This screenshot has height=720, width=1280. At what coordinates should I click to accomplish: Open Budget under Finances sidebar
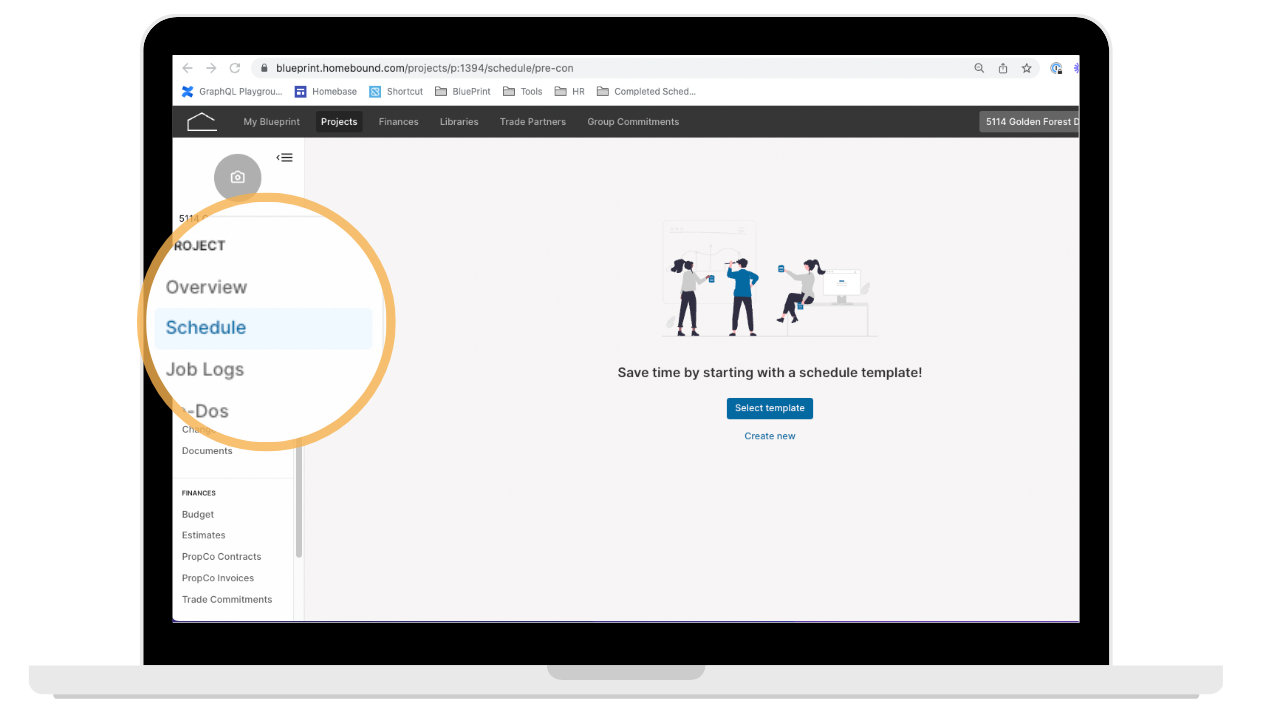(x=198, y=514)
